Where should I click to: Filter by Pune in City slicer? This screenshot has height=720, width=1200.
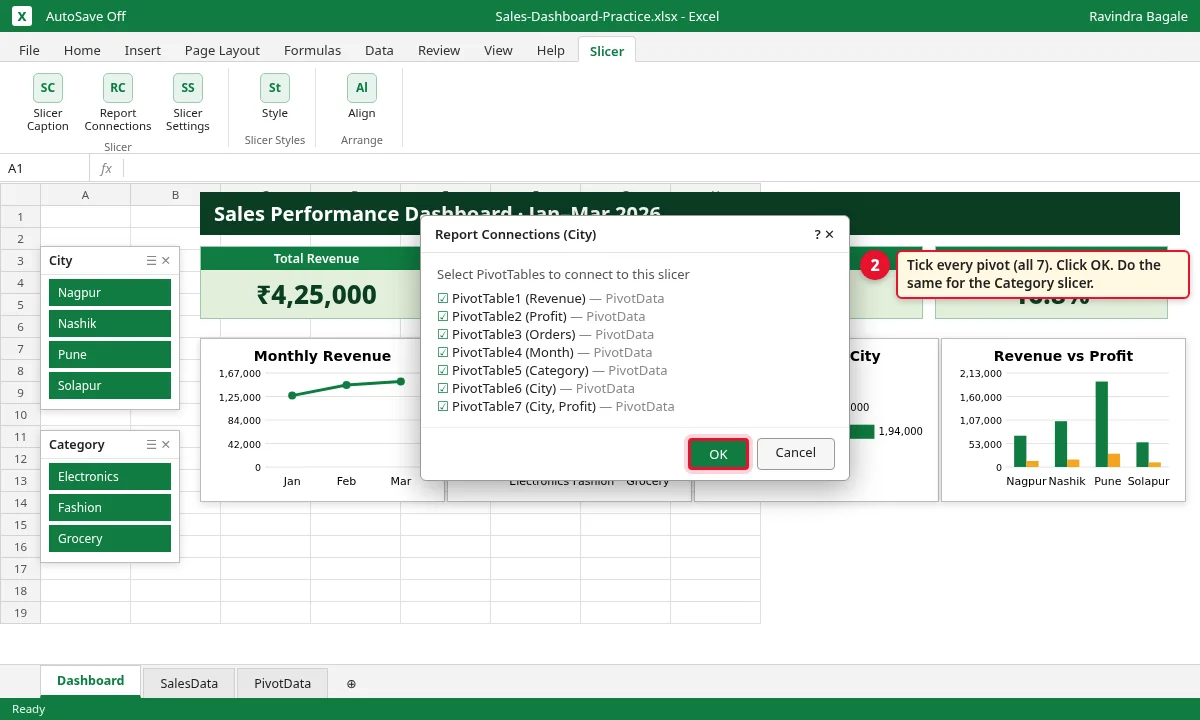pyautogui.click(x=110, y=355)
